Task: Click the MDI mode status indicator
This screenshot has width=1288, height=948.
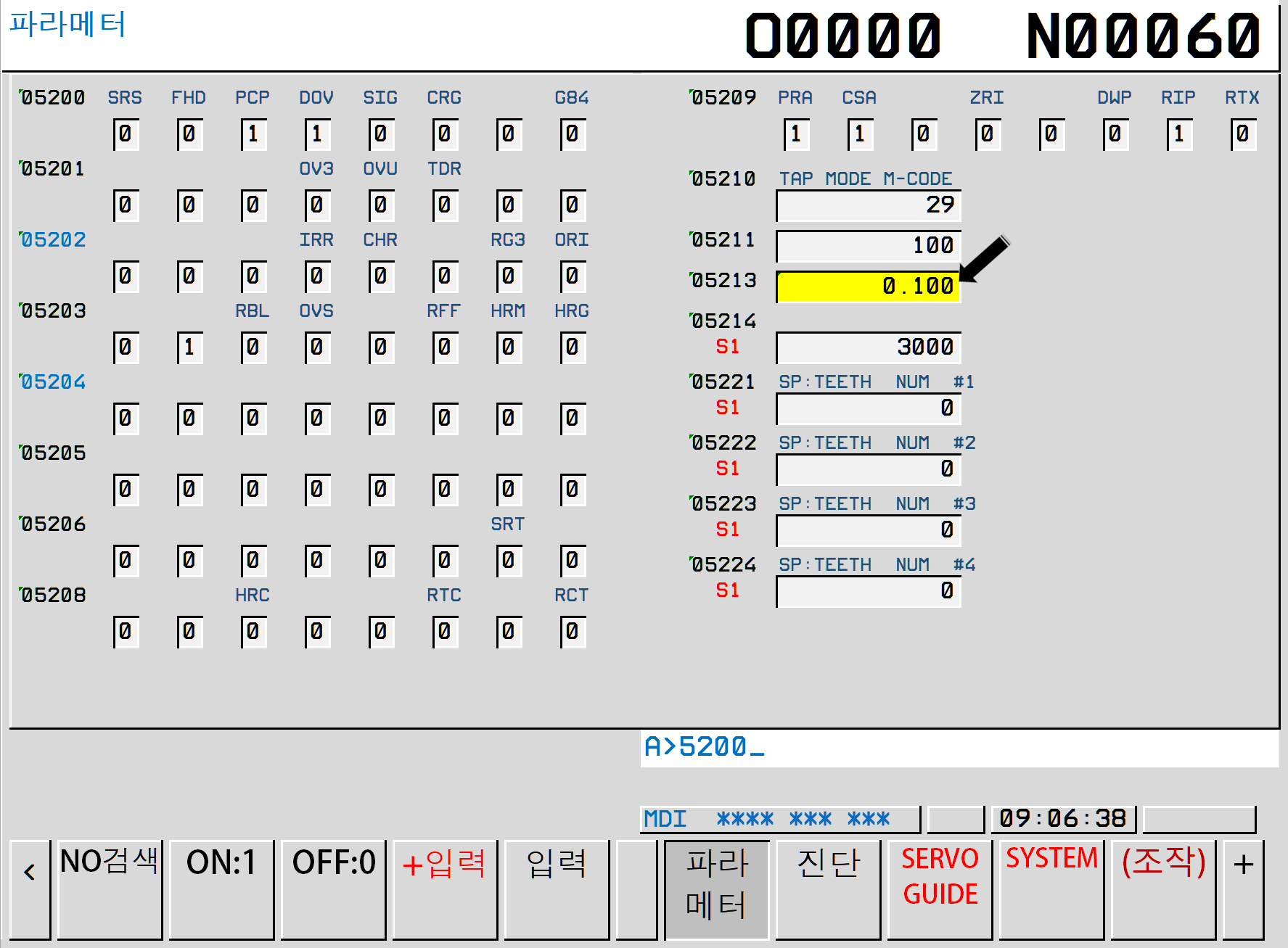Action: (665, 819)
